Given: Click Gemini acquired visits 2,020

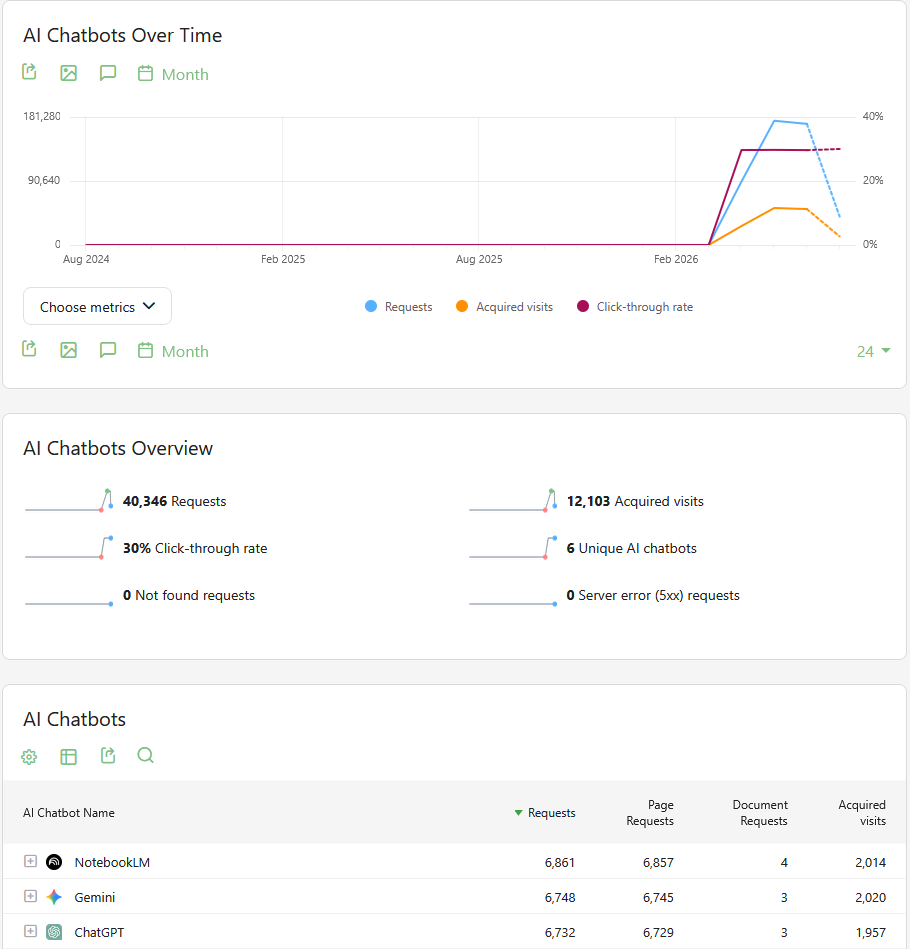Looking at the screenshot, I should [x=871, y=898].
